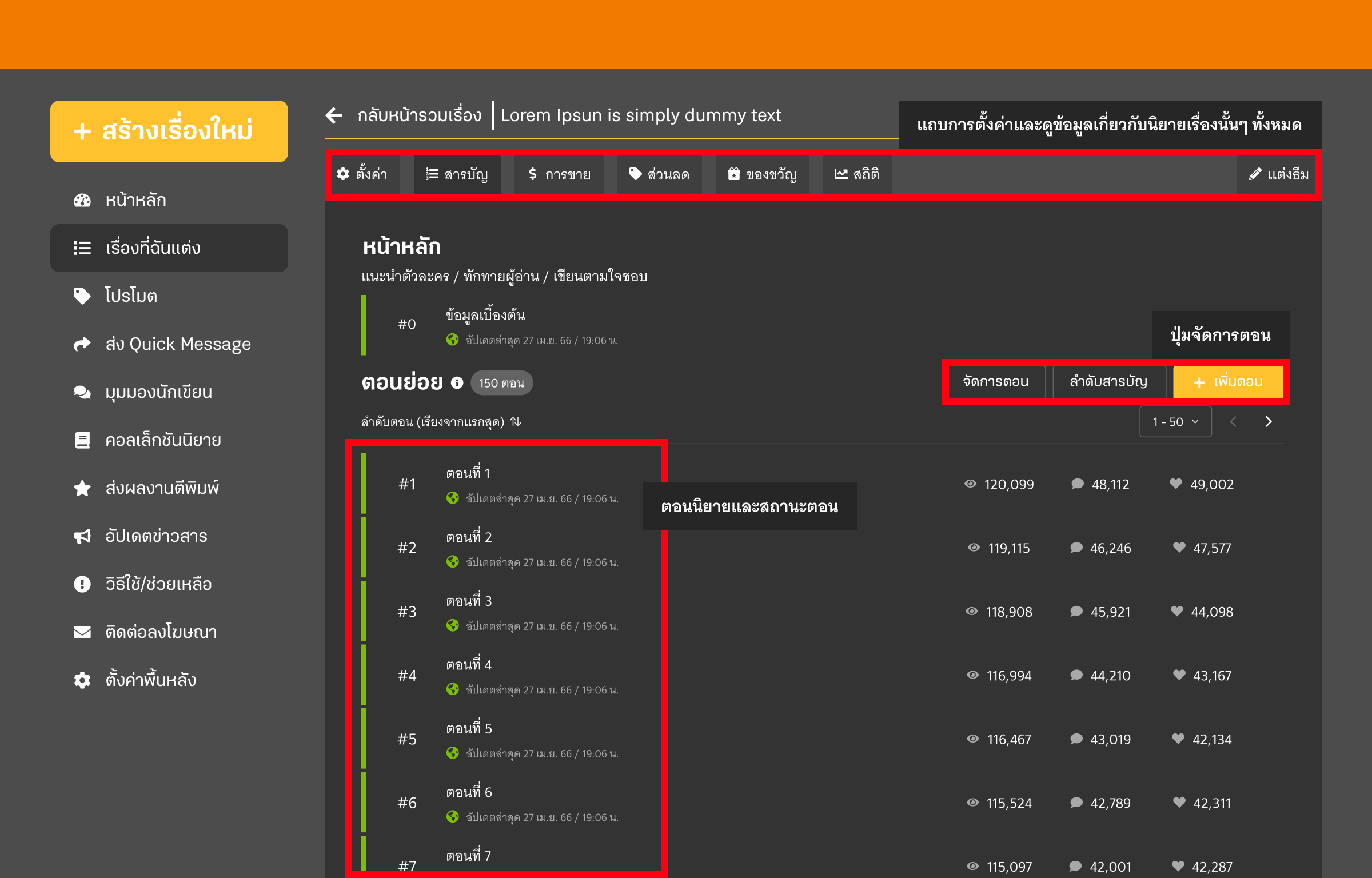The height and width of the screenshot is (878, 1372).
Task: Click the eye views icon beside 120,099
Action: tap(970, 484)
